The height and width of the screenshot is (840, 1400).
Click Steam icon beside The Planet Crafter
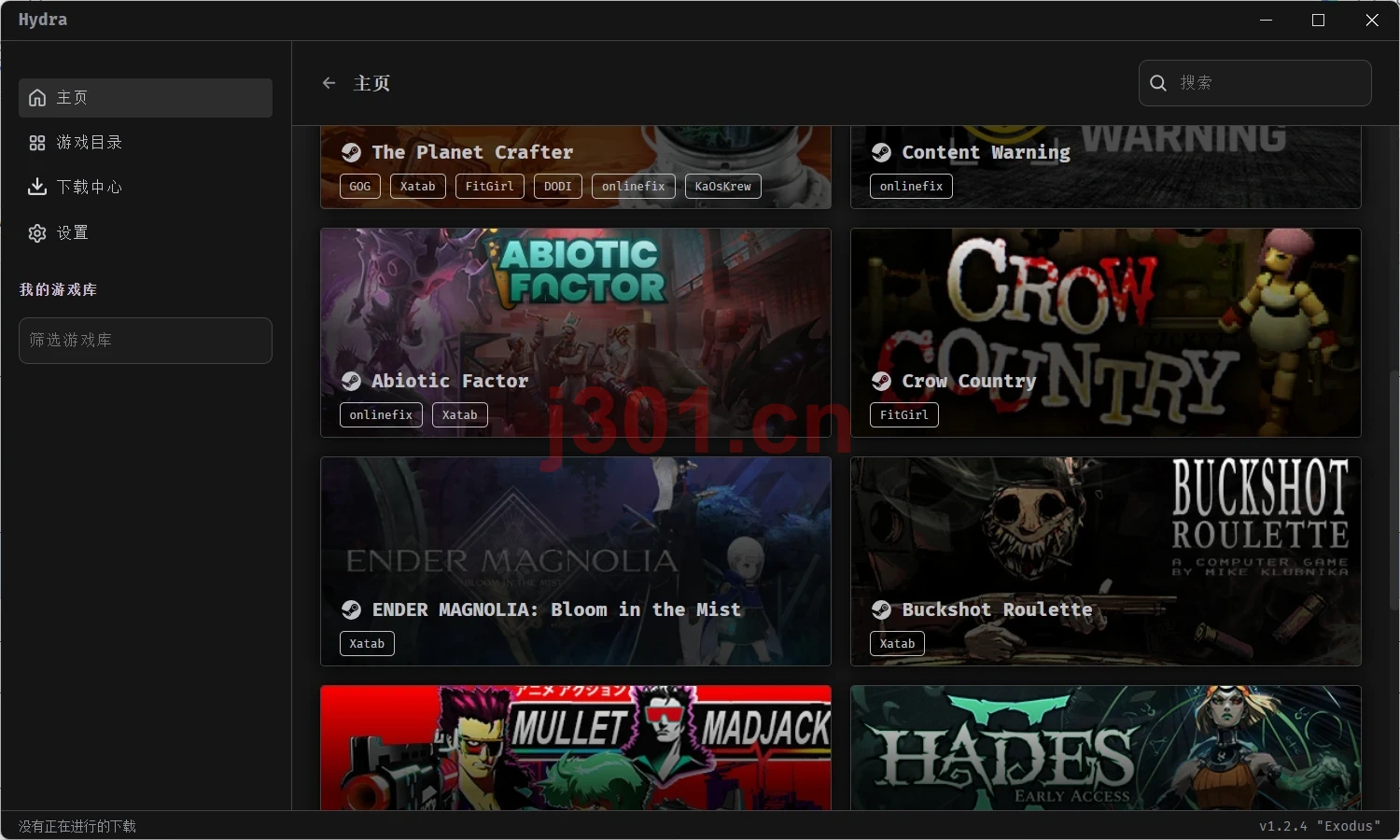[x=351, y=152]
